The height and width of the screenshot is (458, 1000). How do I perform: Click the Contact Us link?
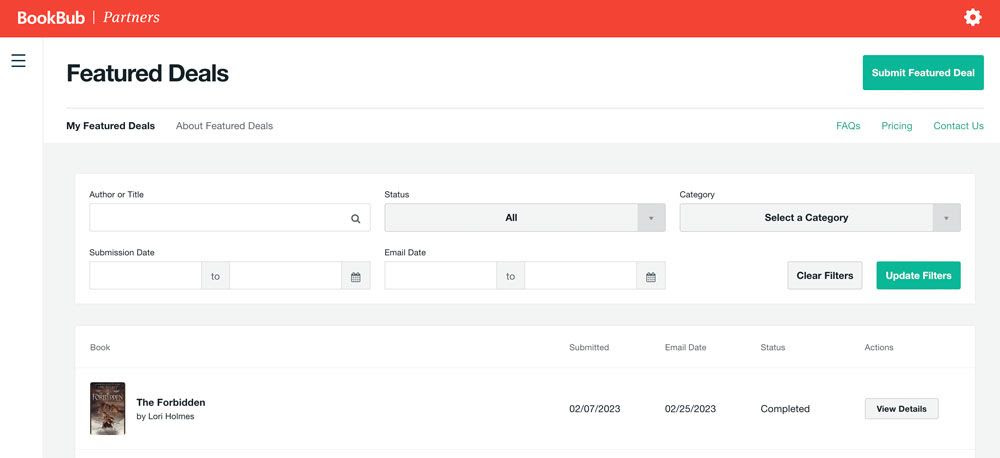point(959,126)
